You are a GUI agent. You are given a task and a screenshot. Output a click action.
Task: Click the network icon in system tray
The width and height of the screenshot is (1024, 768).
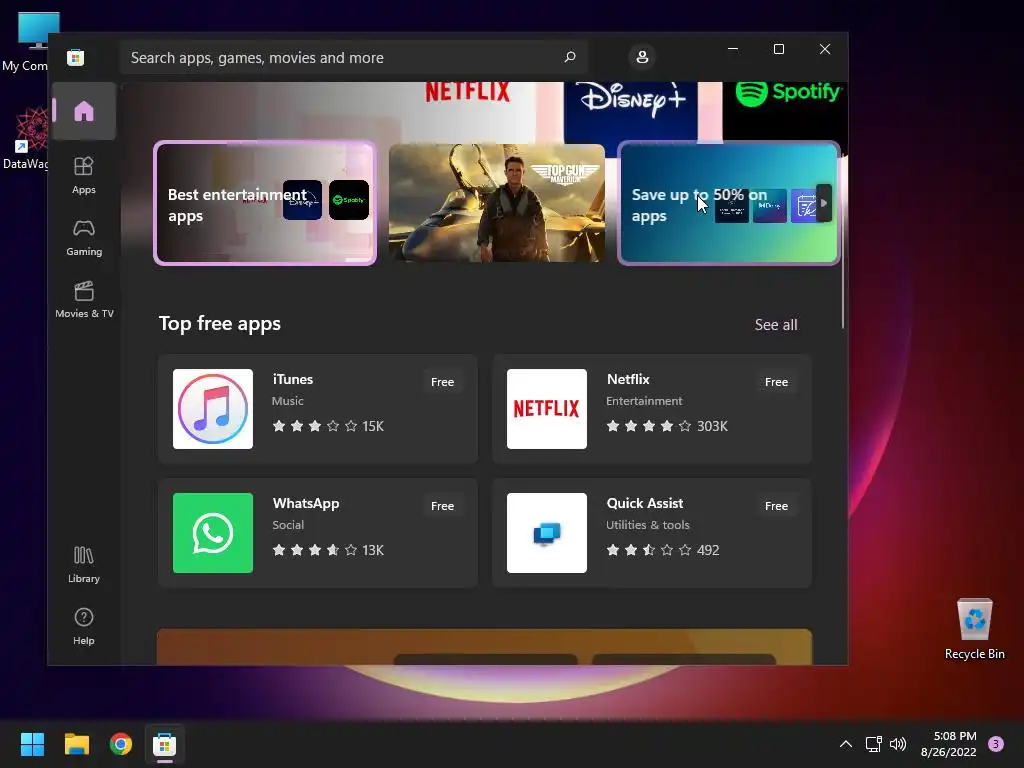click(874, 744)
